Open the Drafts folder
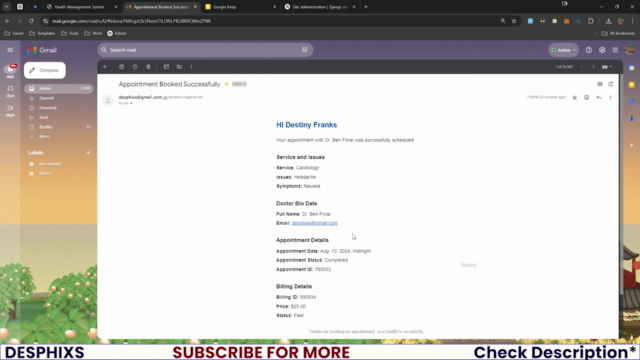The width and height of the screenshot is (640, 360). 58,127
